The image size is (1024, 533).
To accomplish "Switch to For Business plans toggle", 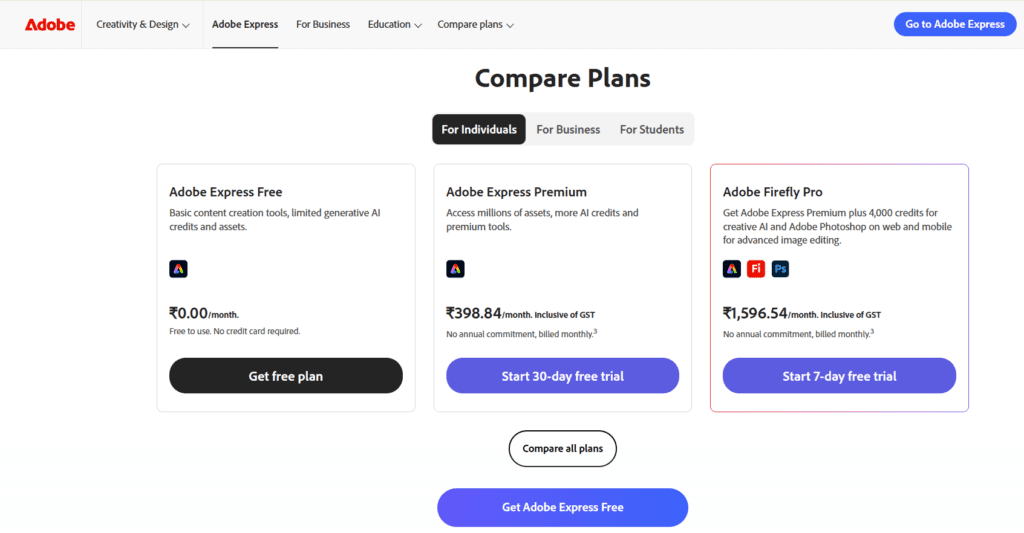I will 568,129.
